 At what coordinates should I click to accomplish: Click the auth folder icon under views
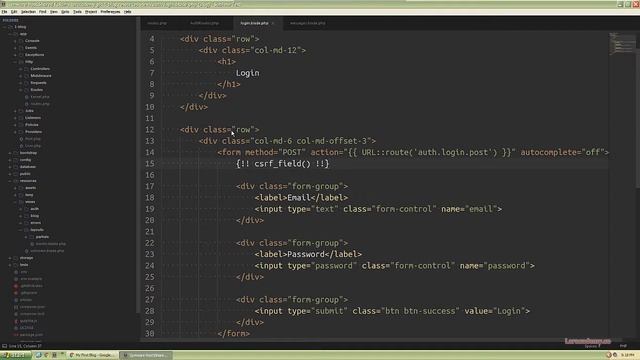click(x=26, y=209)
